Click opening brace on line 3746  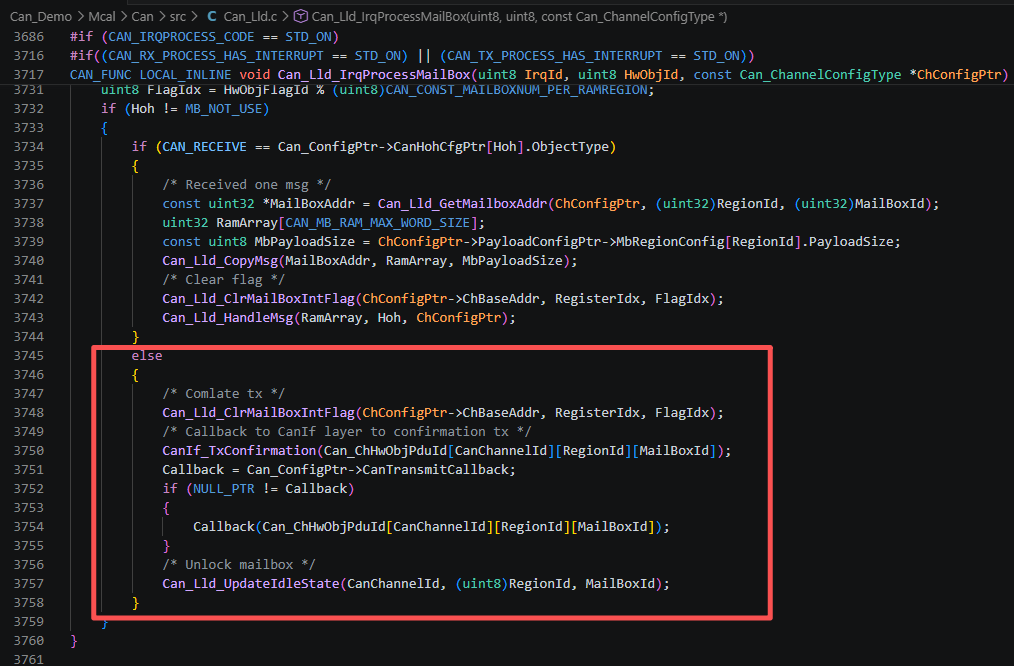tap(135, 375)
